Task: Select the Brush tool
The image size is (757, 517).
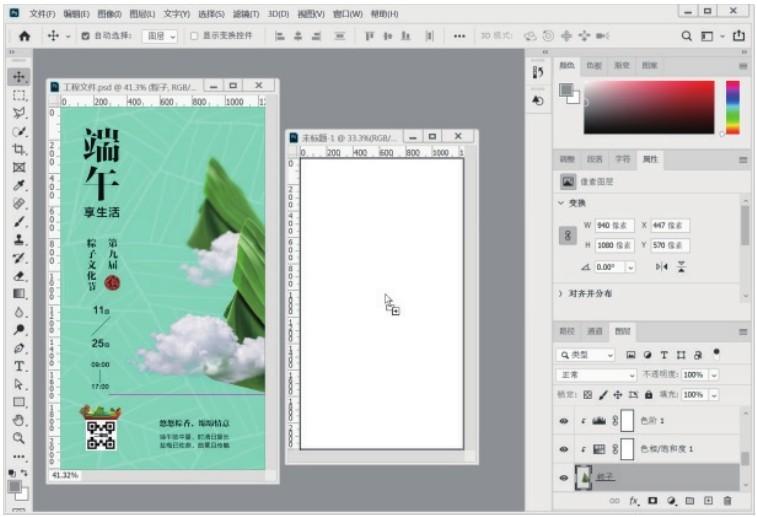Action: pos(19,222)
